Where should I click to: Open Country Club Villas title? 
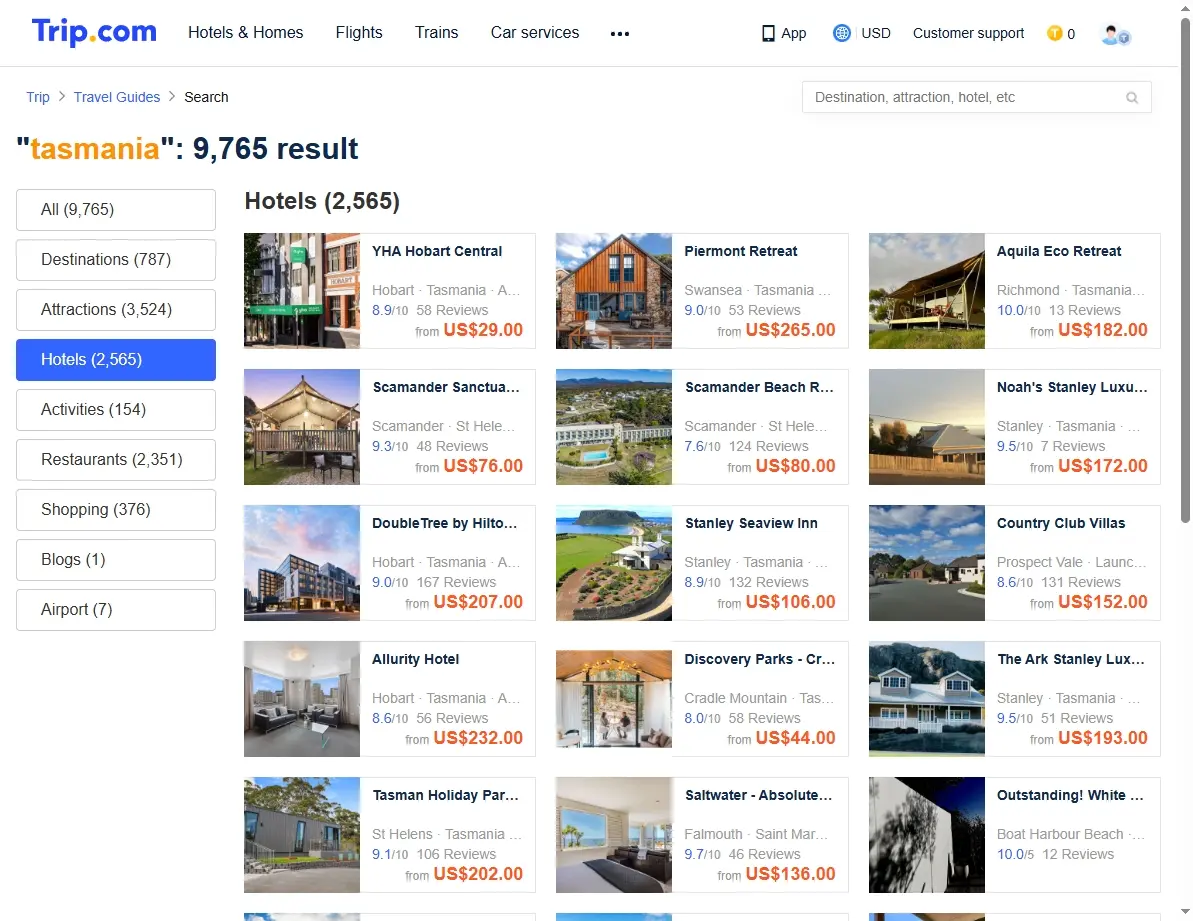pos(1061,523)
